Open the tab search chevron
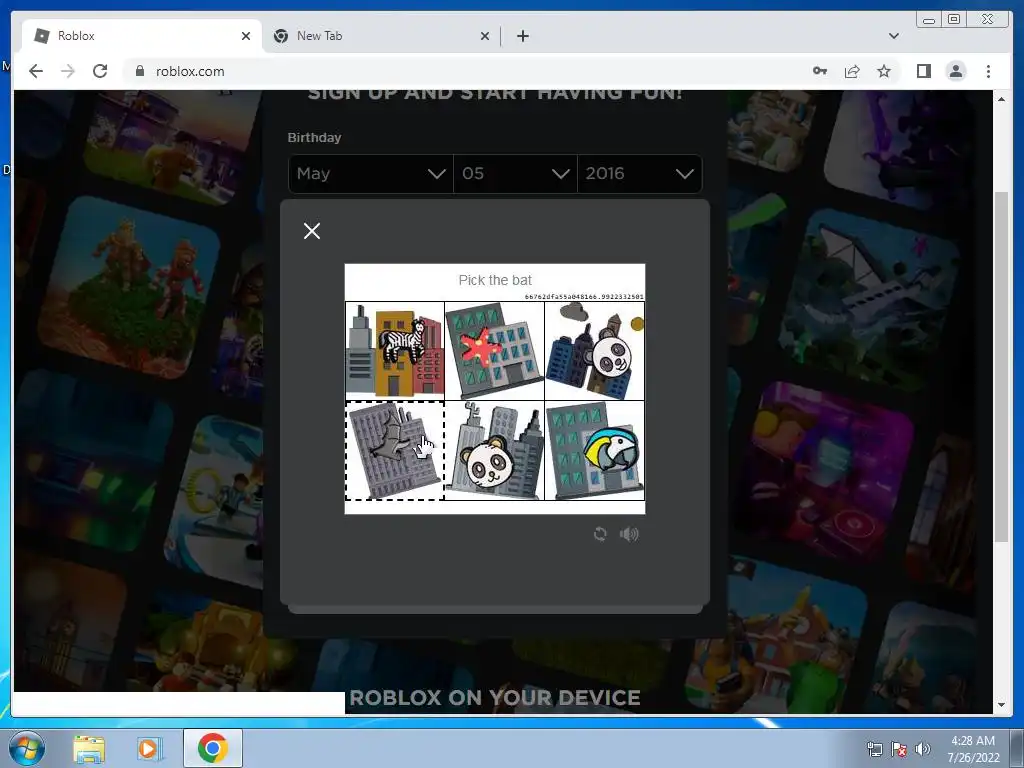1024x768 pixels. click(x=893, y=36)
